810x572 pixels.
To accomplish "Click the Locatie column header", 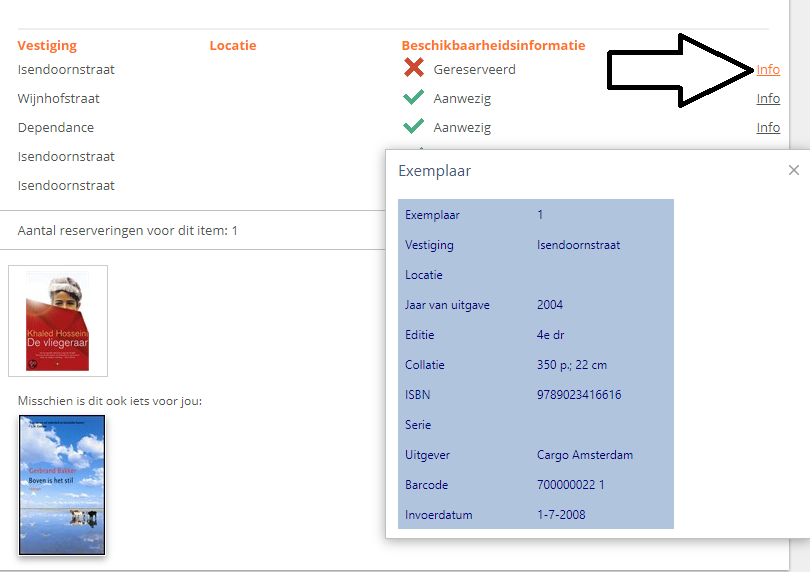I will click(x=233, y=45).
